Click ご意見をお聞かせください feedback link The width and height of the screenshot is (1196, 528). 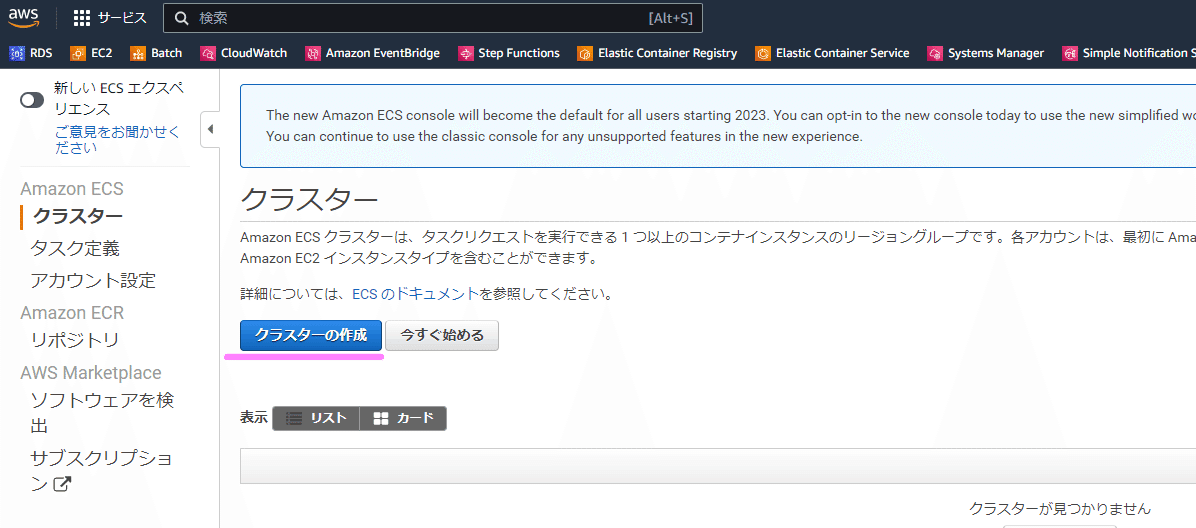(x=117, y=140)
